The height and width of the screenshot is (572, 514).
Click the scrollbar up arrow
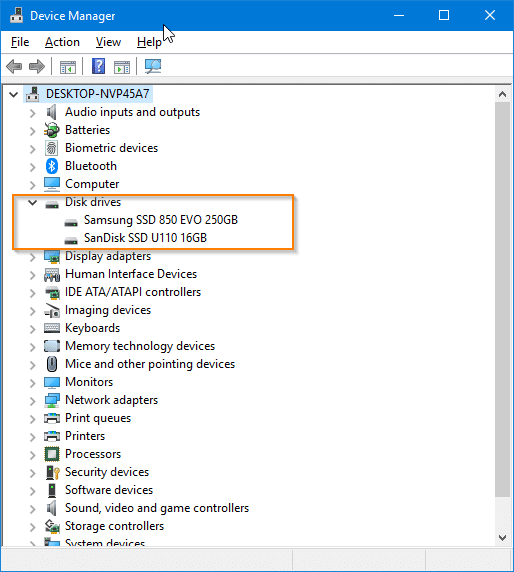point(502,94)
